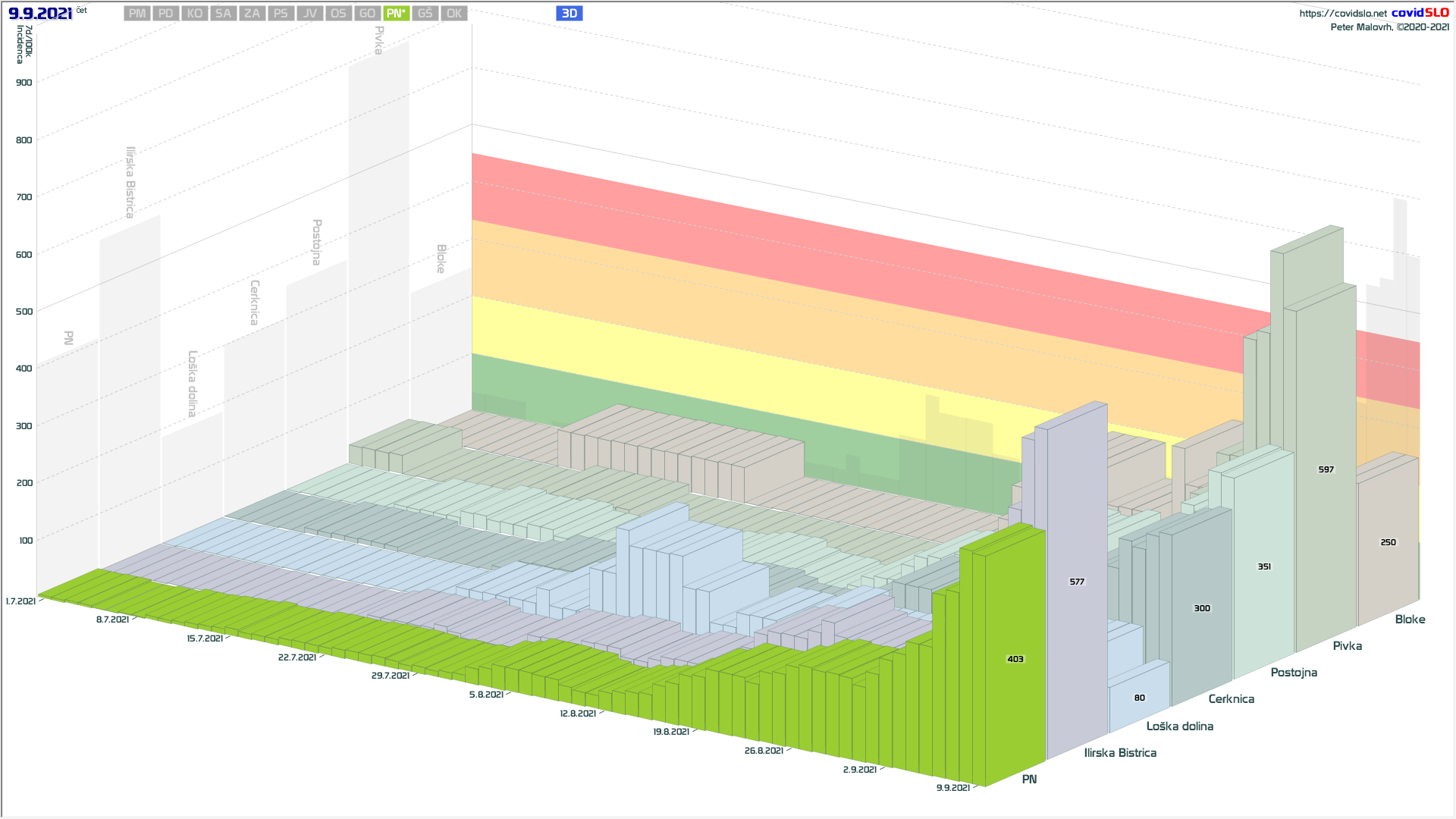Switch to the KO region tab
The image size is (1456, 819).
[x=195, y=14]
